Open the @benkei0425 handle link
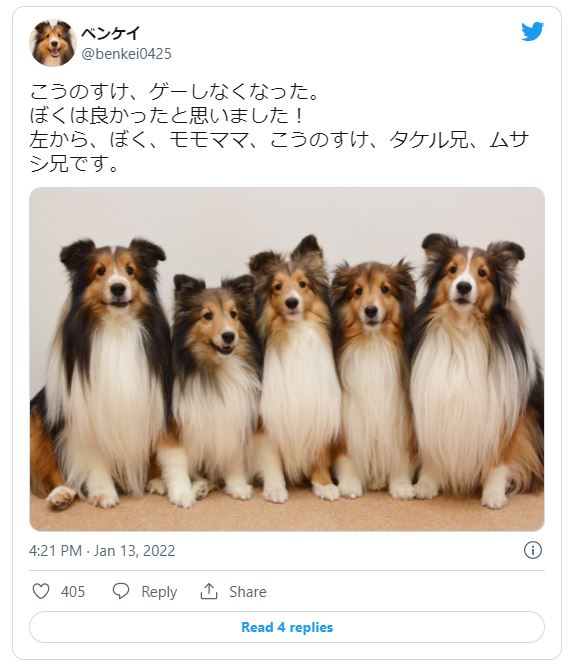Viewport: 575px width, 671px height. tap(127, 54)
